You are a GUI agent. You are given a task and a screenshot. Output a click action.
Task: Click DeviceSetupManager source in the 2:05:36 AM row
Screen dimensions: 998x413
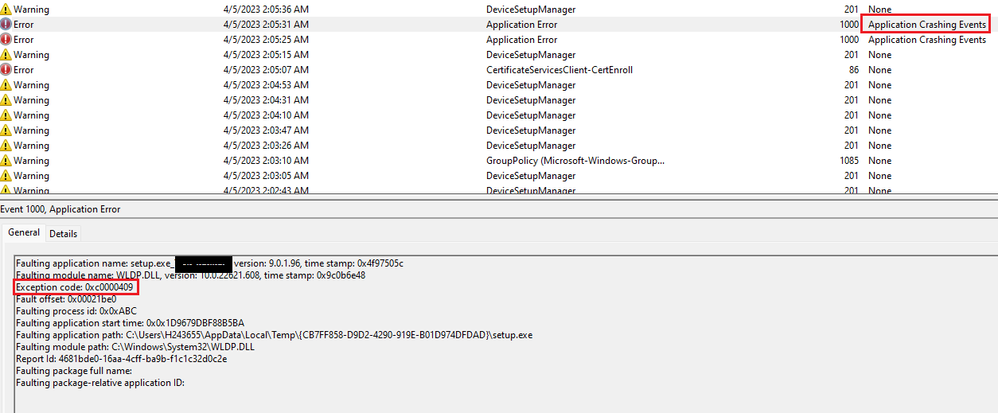(531, 10)
